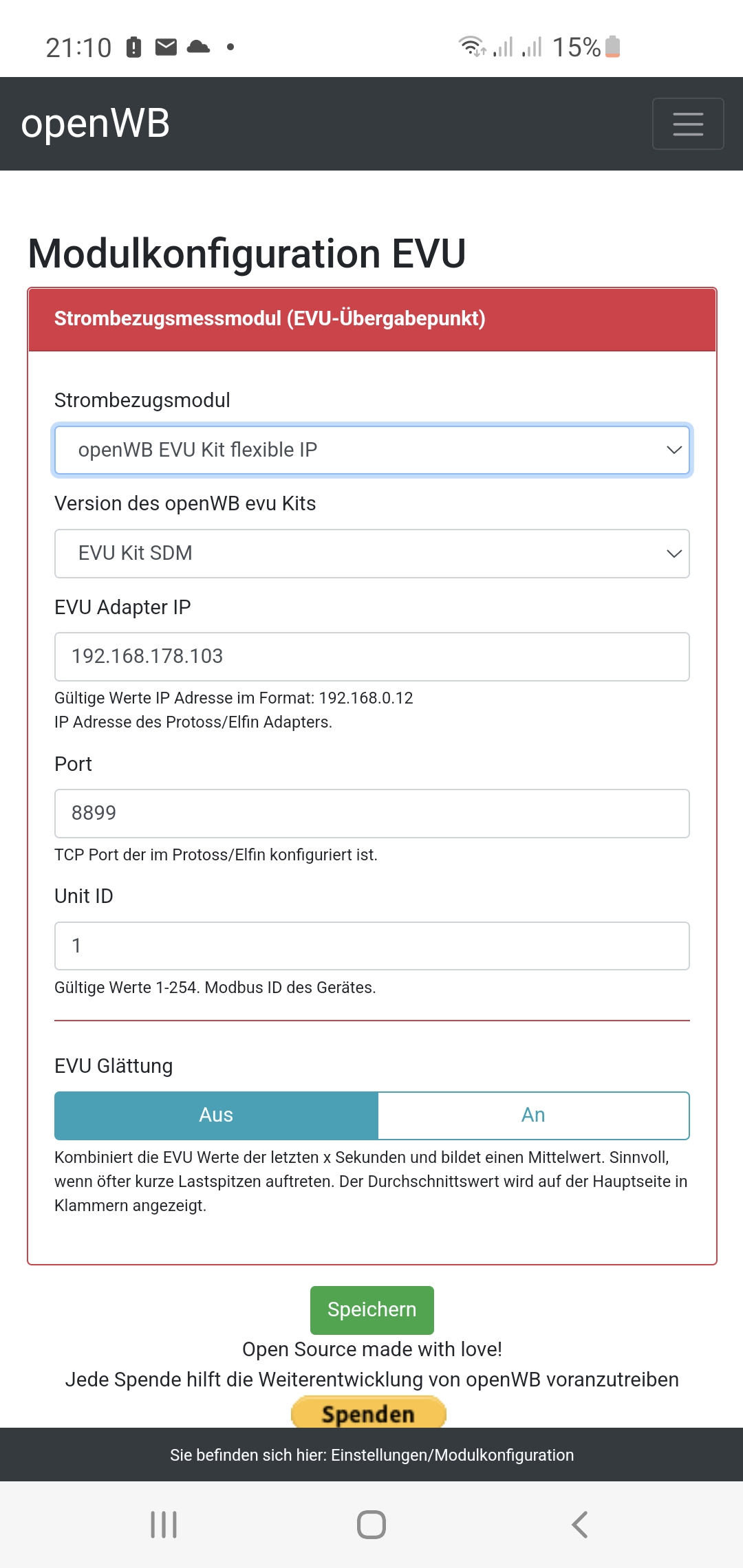Tap the battery indicator icon
This screenshot has height=1568, width=743.
click(x=612, y=47)
